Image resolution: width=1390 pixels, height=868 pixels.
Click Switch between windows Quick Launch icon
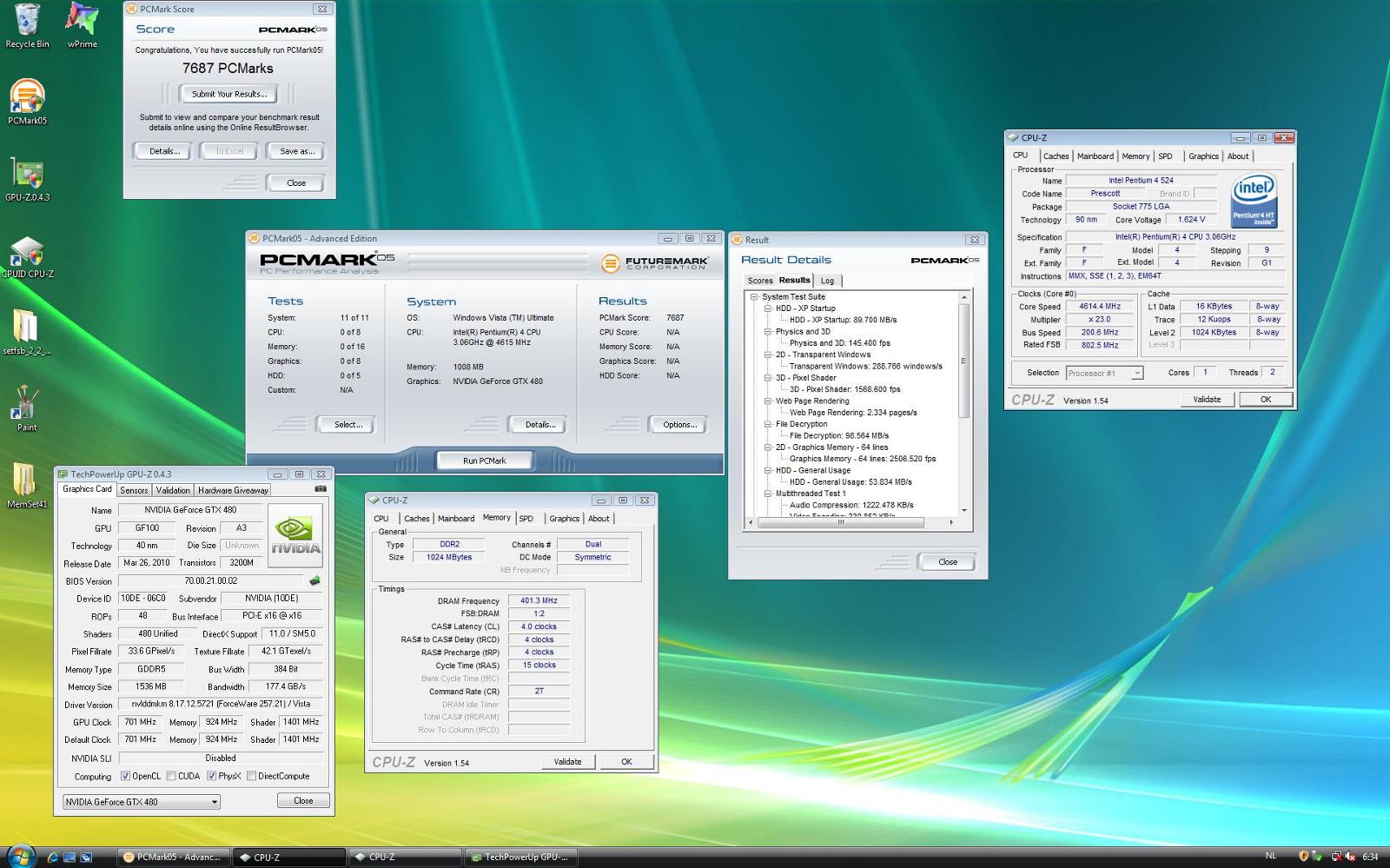pos(86,857)
